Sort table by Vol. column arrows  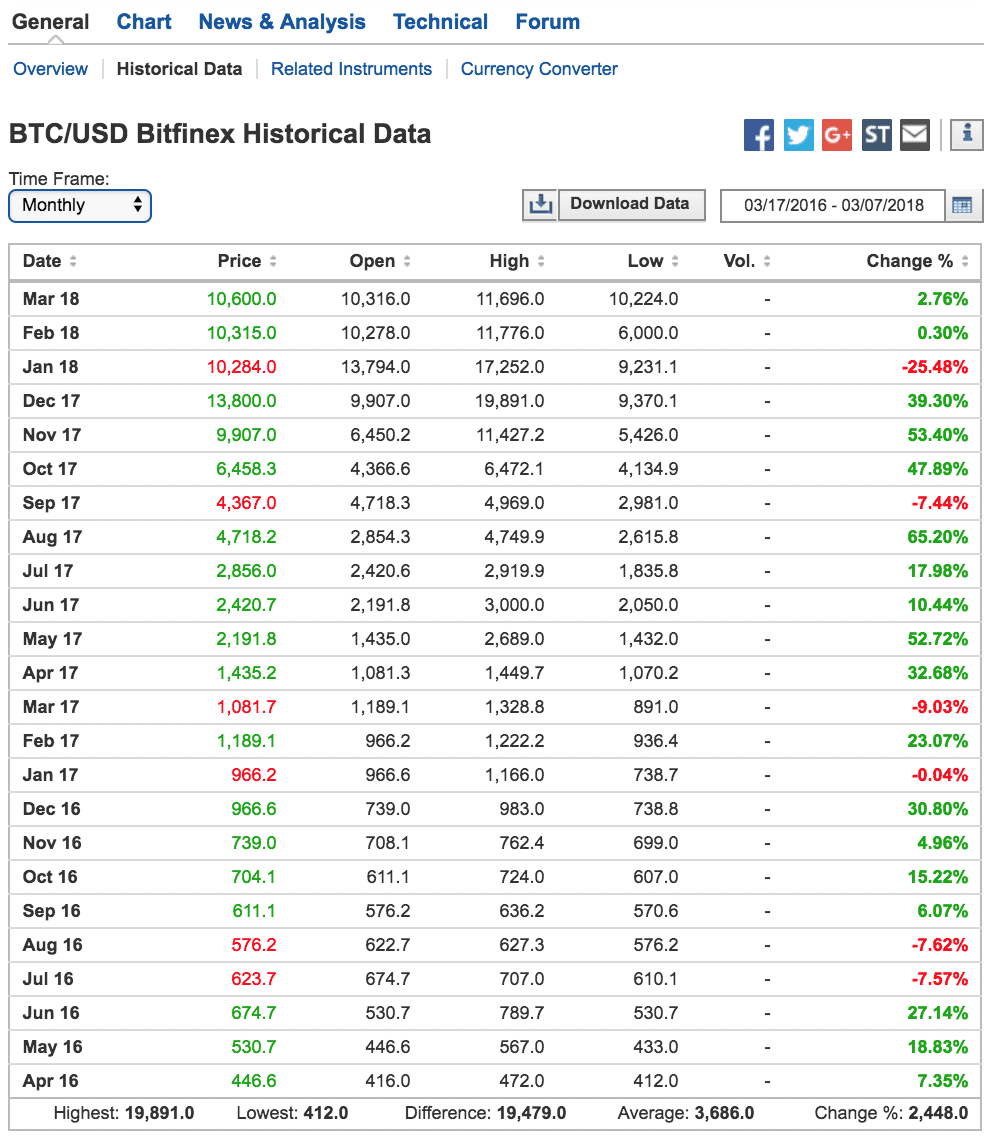point(767,261)
